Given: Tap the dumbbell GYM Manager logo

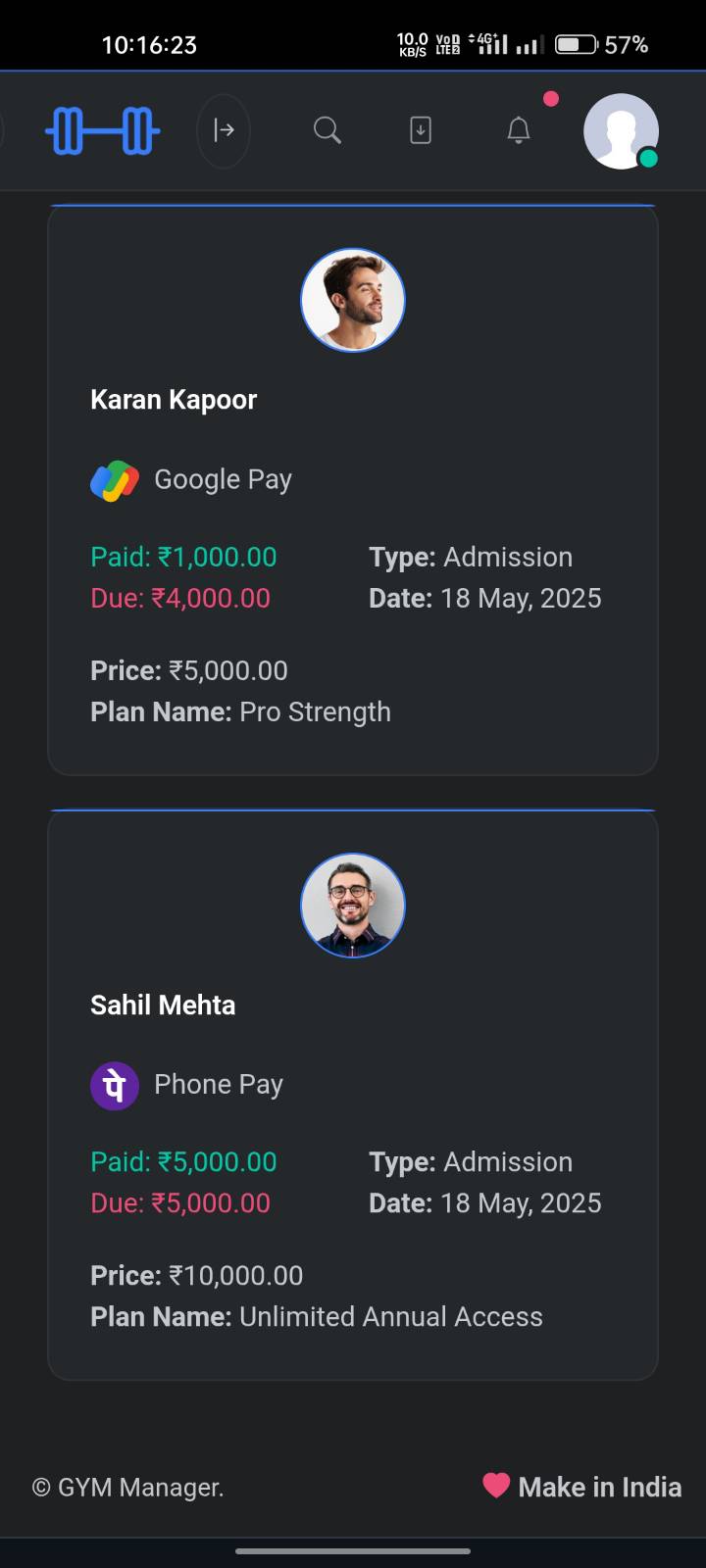Looking at the screenshot, I should pyautogui.click(x=103, y=130).
